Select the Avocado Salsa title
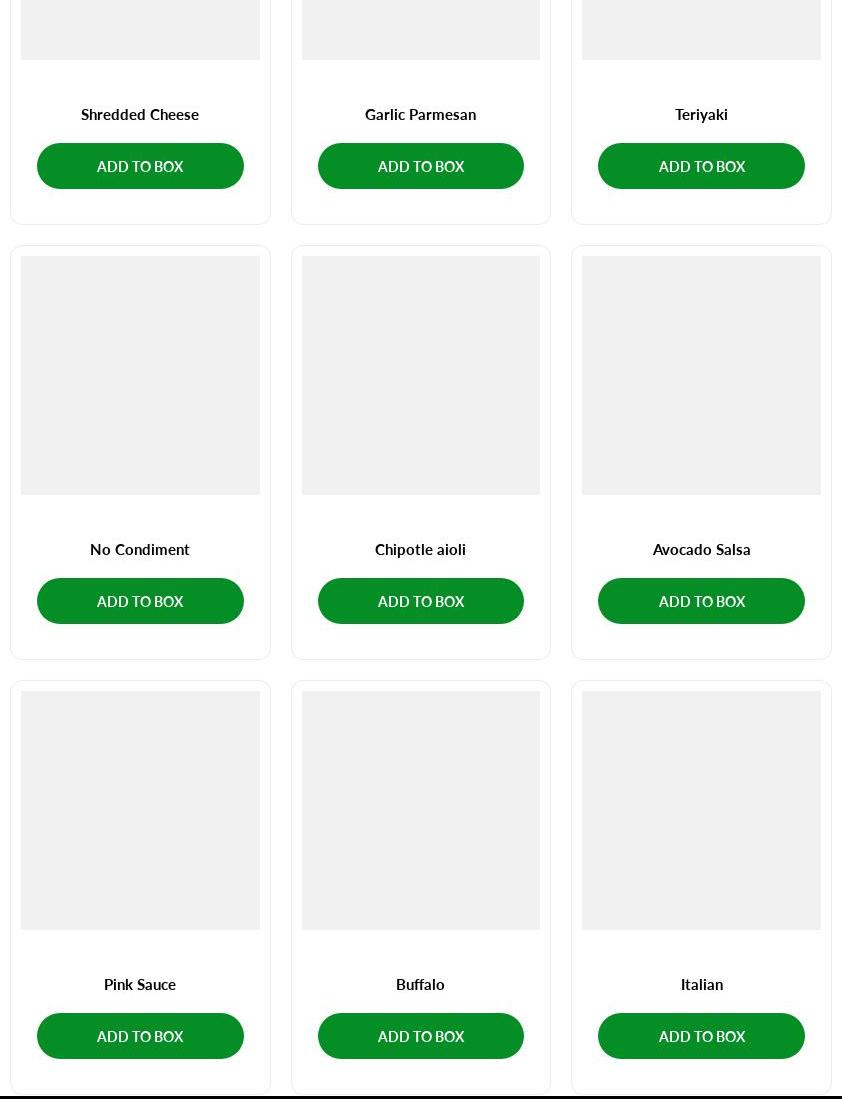This screenshot has width=842, height=1099. (701, 550)
